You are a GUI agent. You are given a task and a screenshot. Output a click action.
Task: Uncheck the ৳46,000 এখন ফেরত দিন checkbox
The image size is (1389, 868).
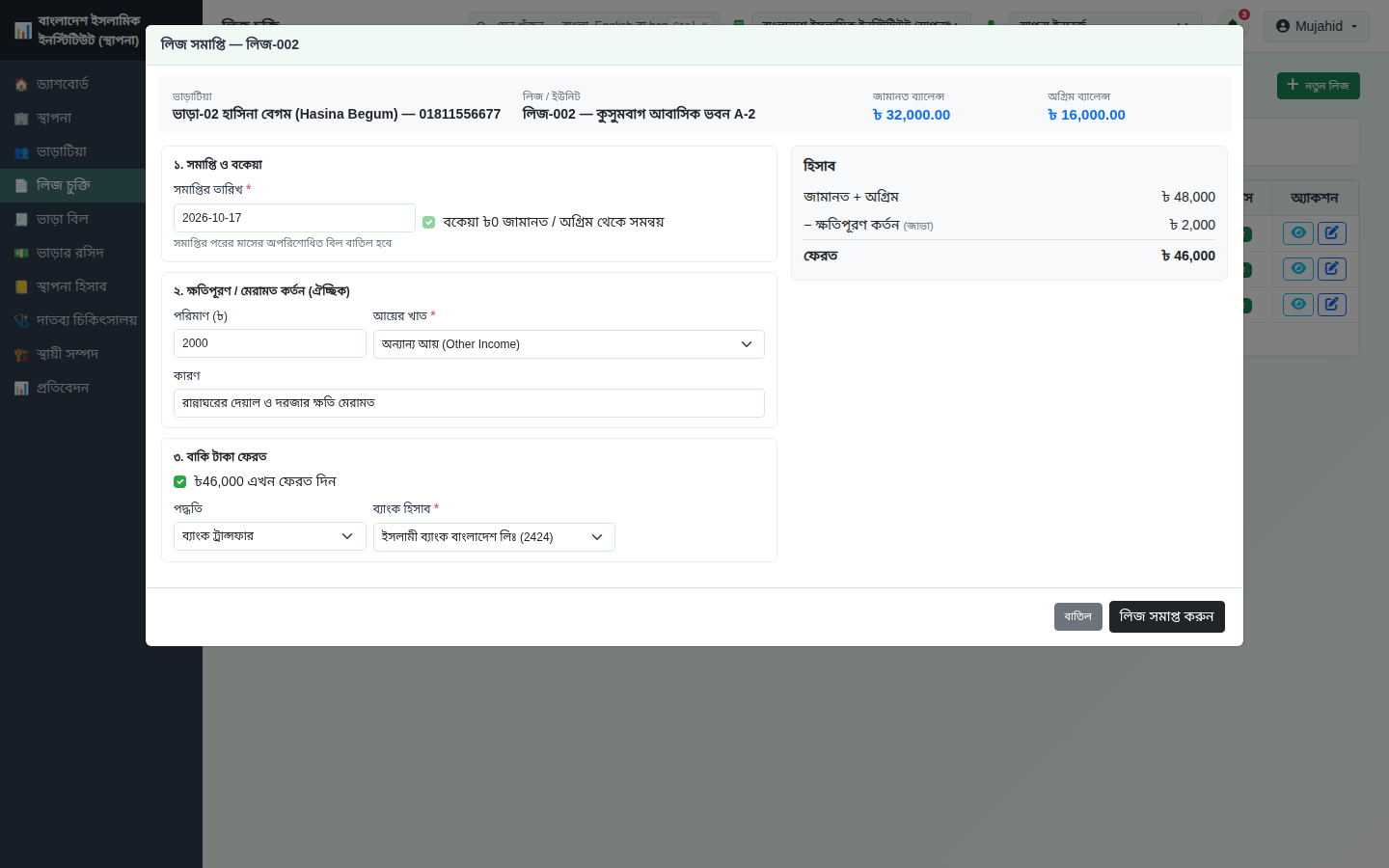(179, 481)
